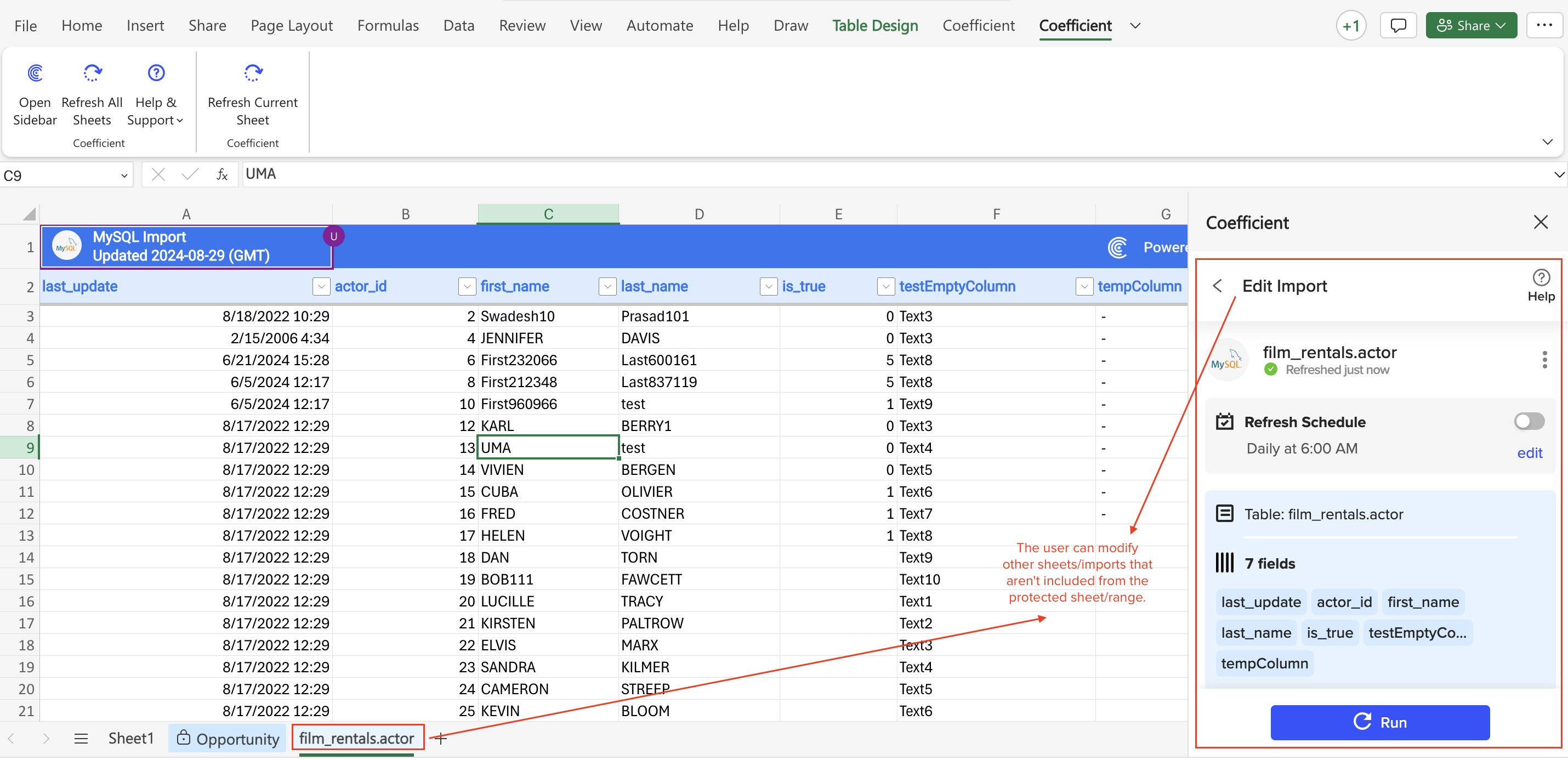Open the Name Box dropdown
The height and width of the screenshot is (760, 1568).
(124, 176)
